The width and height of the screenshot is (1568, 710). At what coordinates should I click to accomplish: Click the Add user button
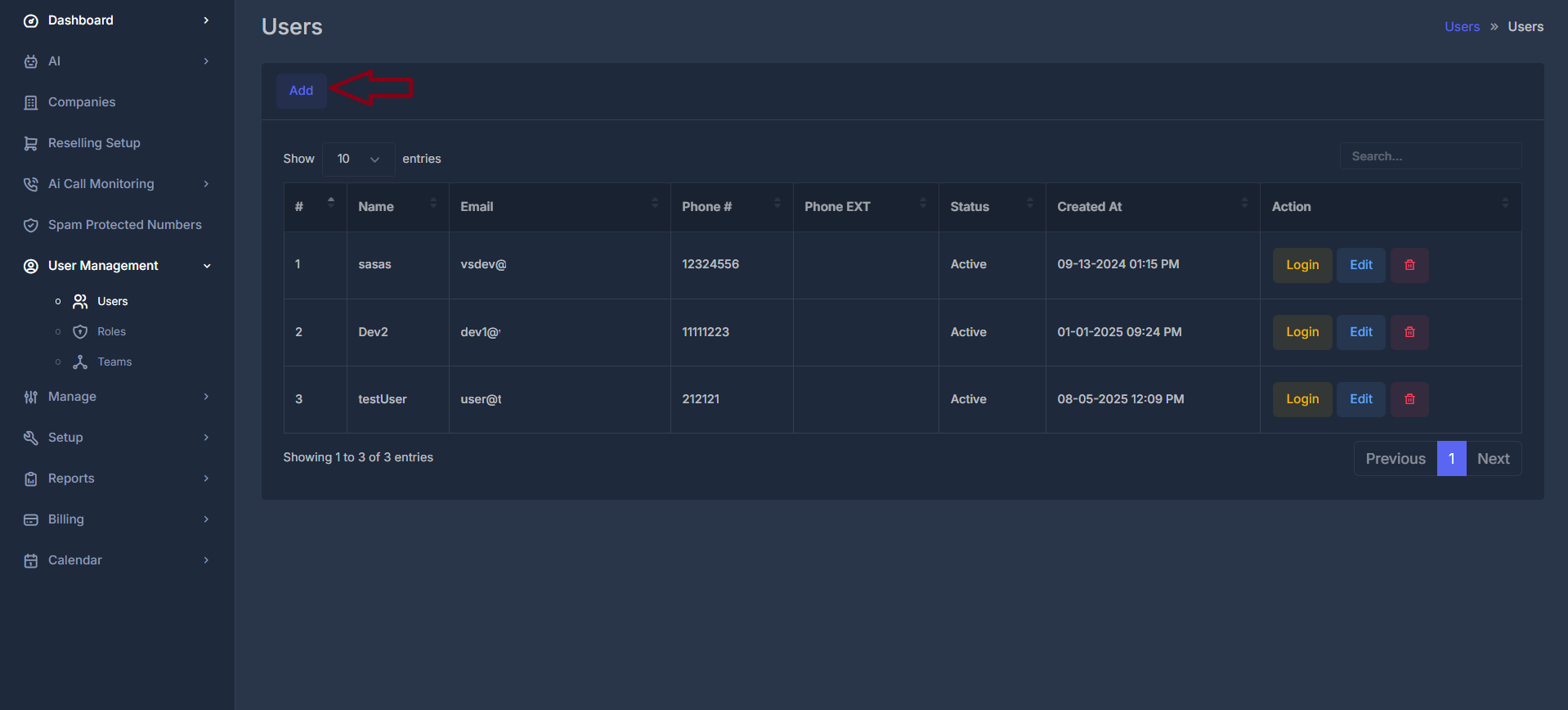click(x=301, y=91)
